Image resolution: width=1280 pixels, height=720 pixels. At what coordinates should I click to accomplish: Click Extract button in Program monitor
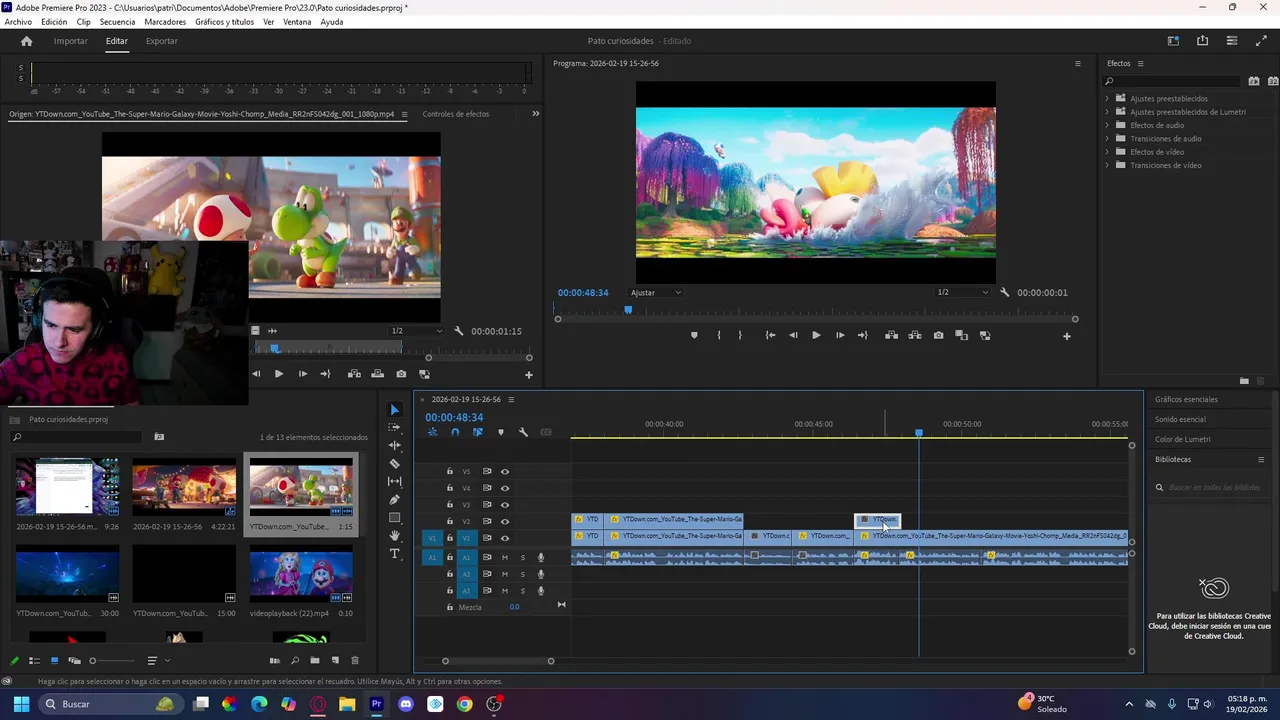[915, 336]
